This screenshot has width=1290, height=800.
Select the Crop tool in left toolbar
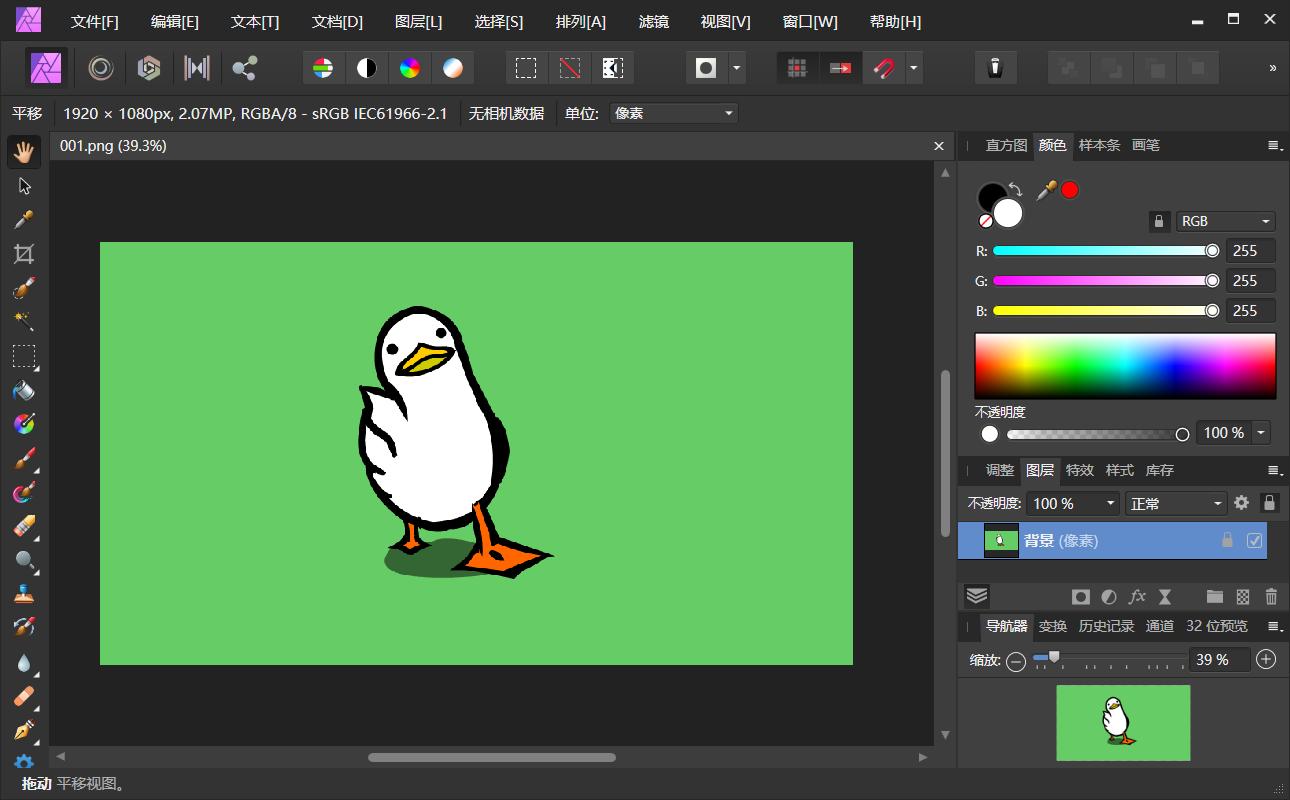coord(24,254)
